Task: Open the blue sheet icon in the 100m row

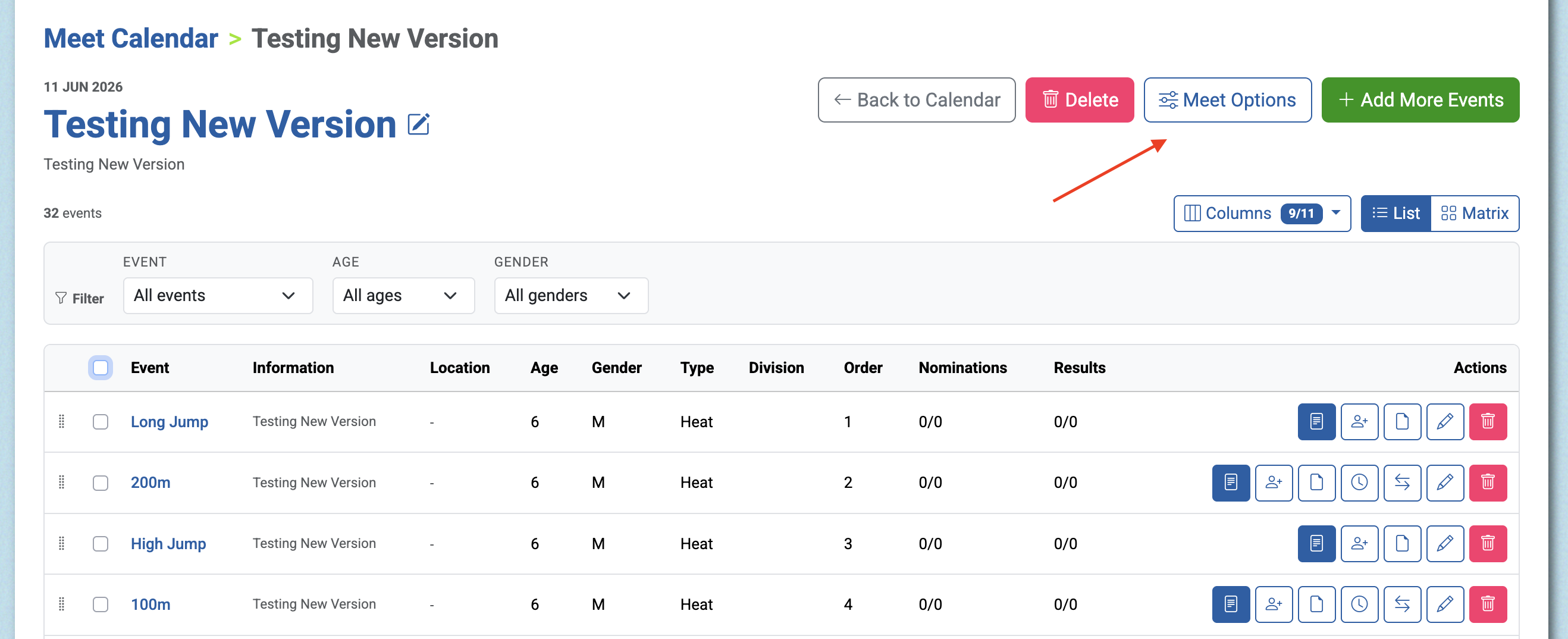Action: [x=1231, y=604]
